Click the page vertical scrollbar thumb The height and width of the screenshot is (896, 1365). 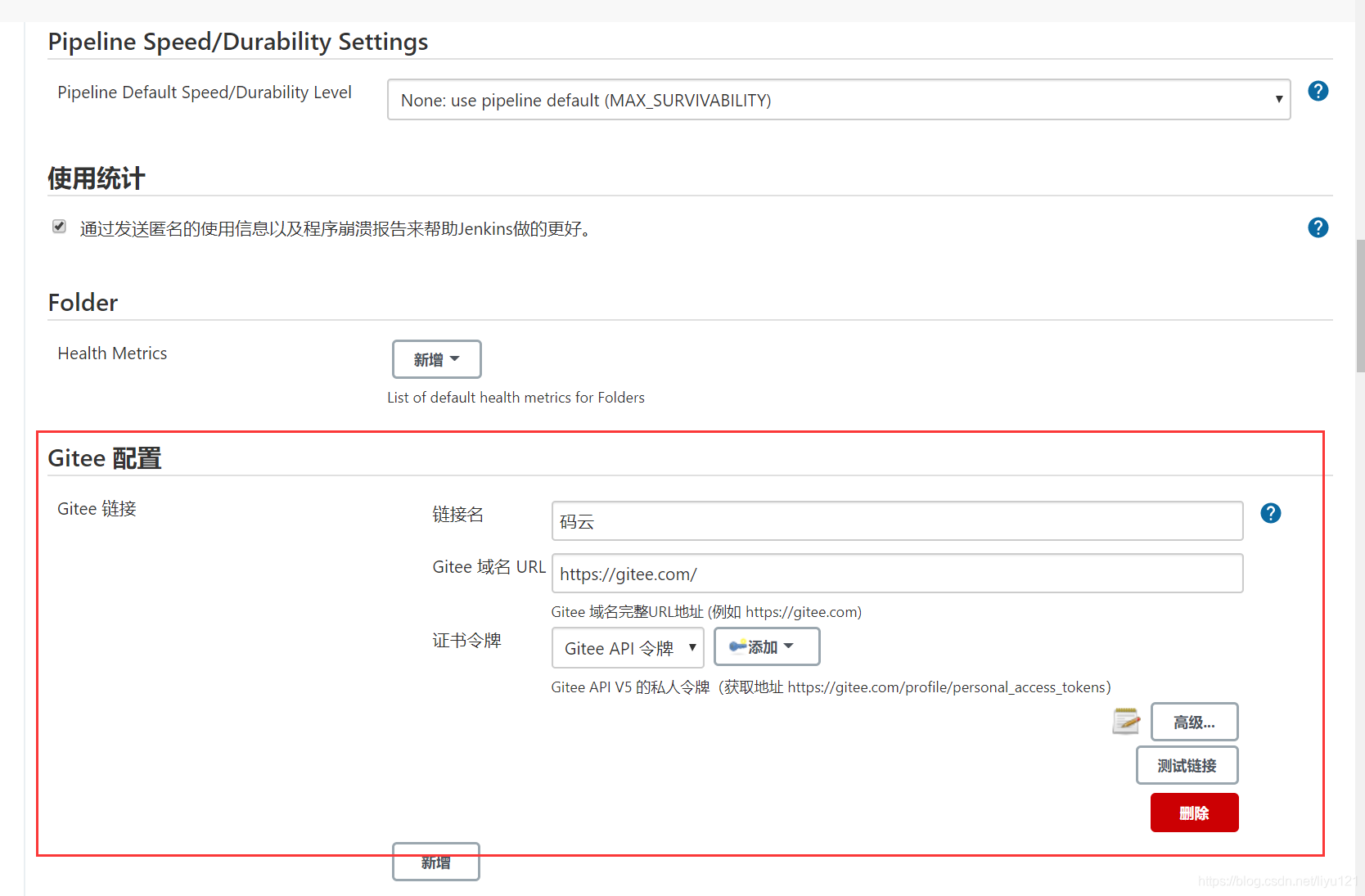coord(1360,305)
